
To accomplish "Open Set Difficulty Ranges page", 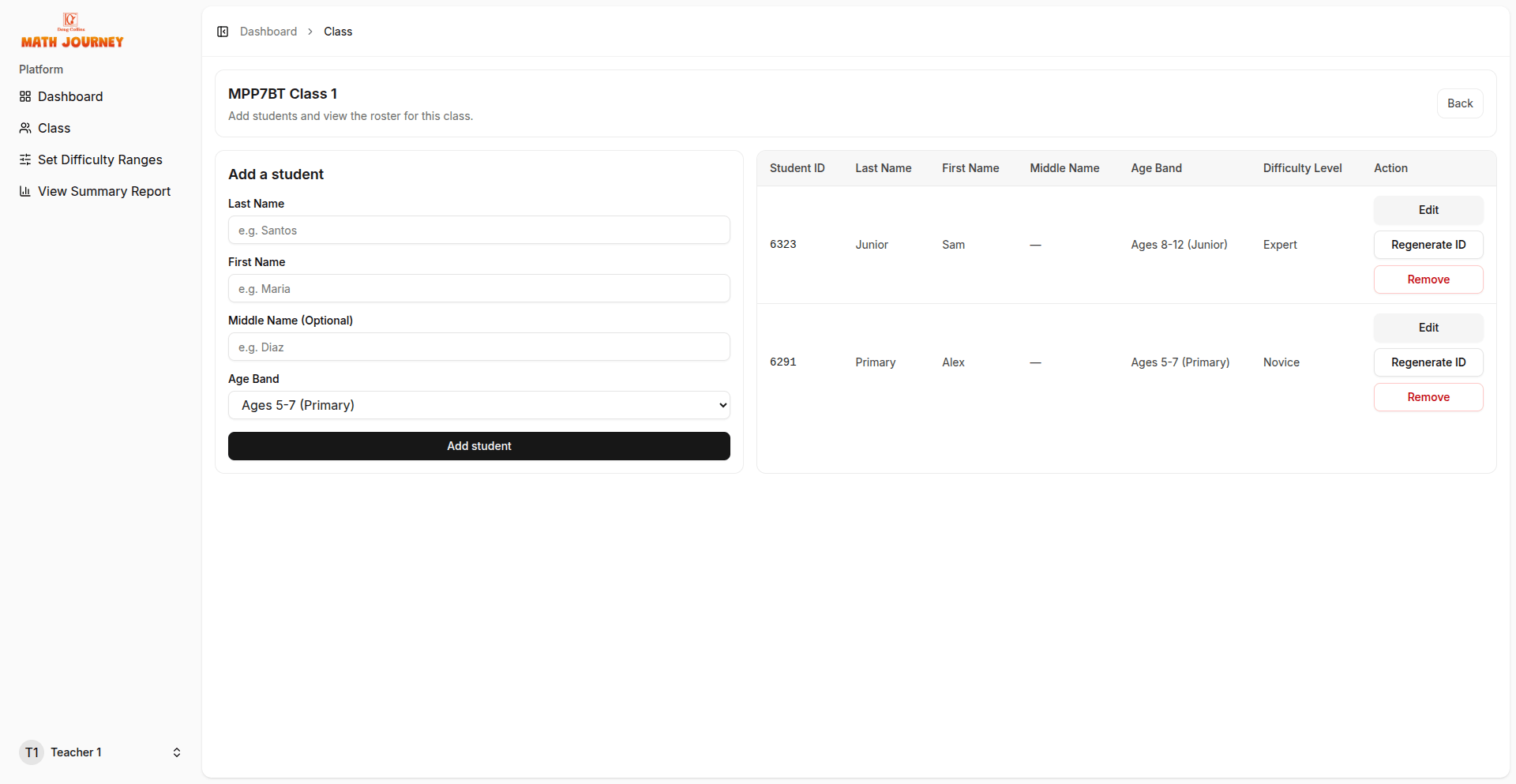I will click(100, 159).
